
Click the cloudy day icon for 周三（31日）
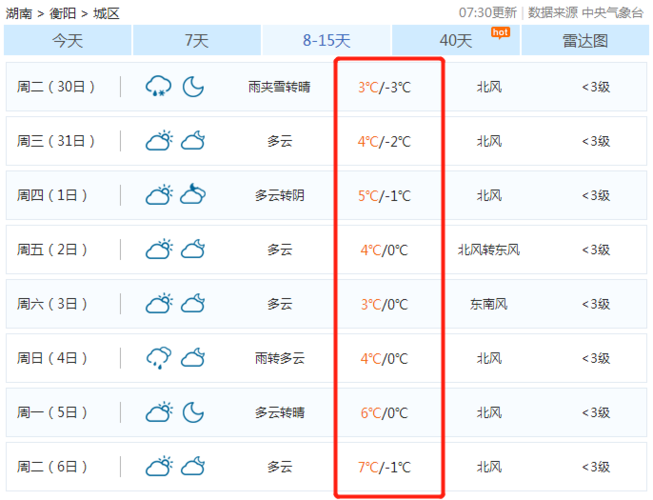(x=159, y=141)
